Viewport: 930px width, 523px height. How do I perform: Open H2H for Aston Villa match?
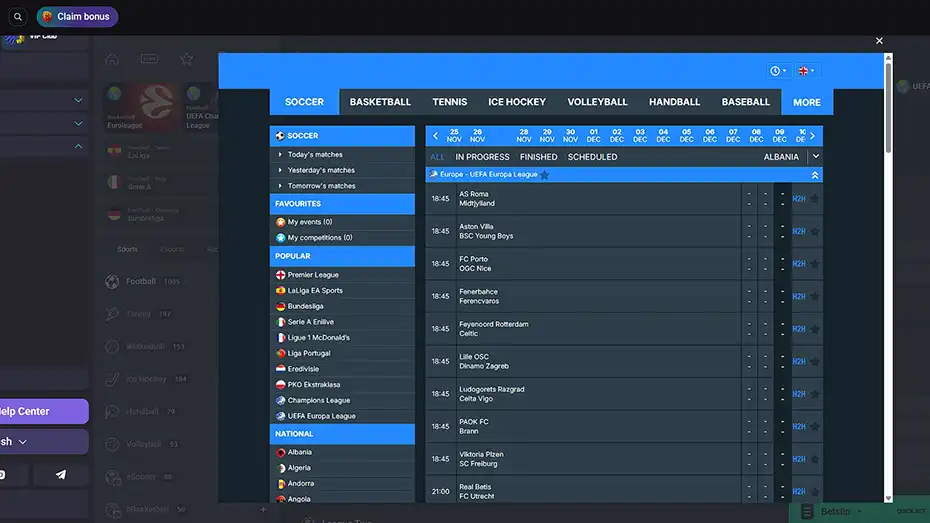click(799, 231)
